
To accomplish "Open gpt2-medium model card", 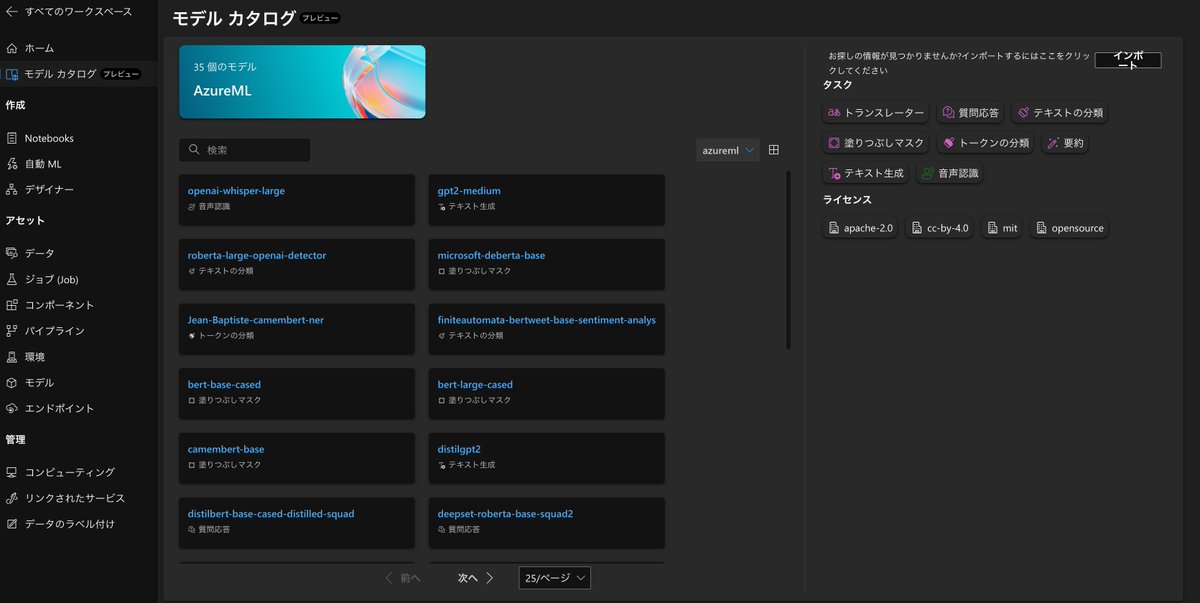I will (x=547, y=200).
